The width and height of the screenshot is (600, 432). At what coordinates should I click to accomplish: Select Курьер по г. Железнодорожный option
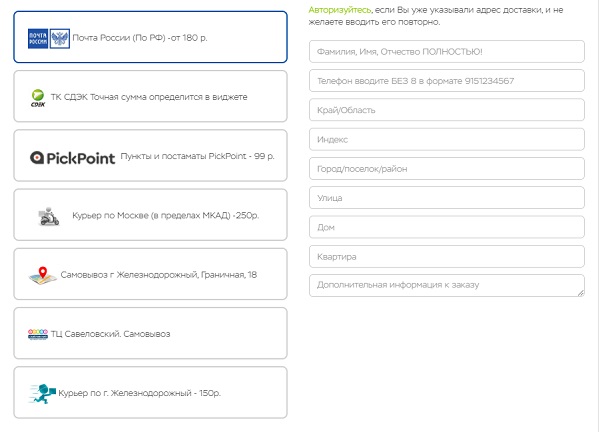coord(150,392)
